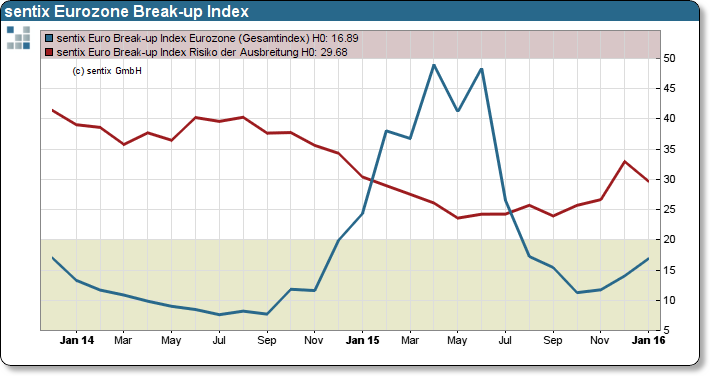
Task: Click the 'Jan 14' x-axis label
Action: [77, 340]
